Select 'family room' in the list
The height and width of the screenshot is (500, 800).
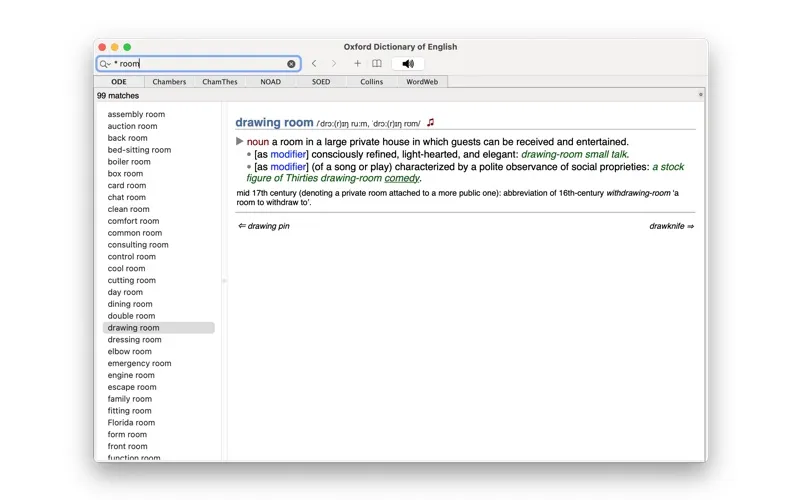tap(130, 399)
